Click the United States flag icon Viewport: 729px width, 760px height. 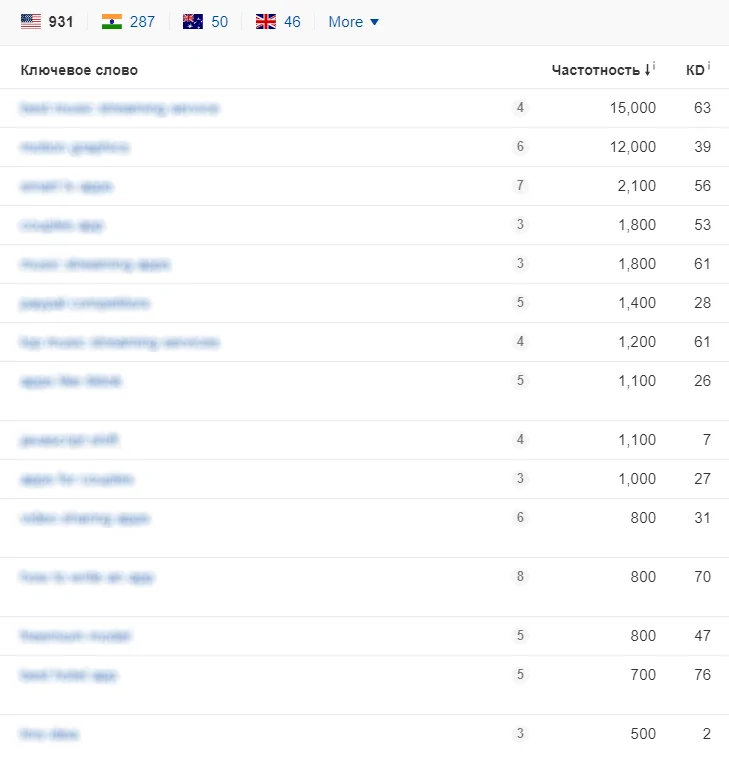[31, 22]
